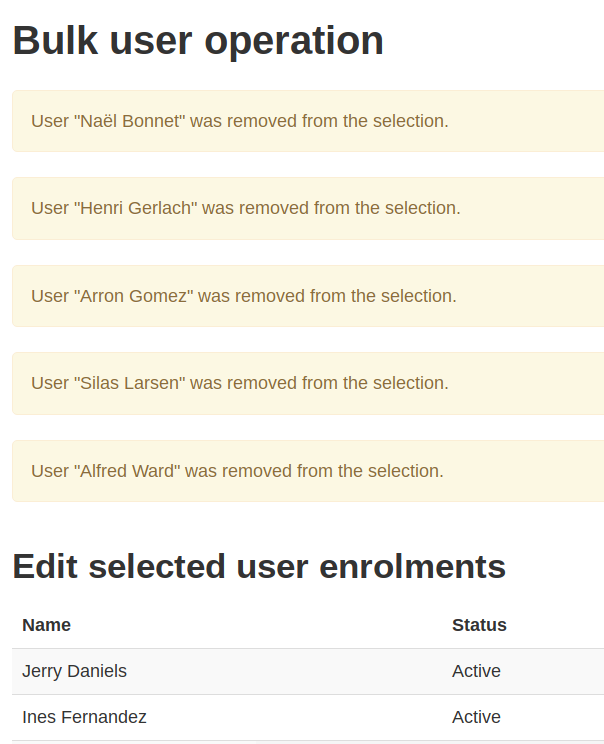Click the Name column header
This screenshot has width=604, height=744.
[x=46, y=625]
